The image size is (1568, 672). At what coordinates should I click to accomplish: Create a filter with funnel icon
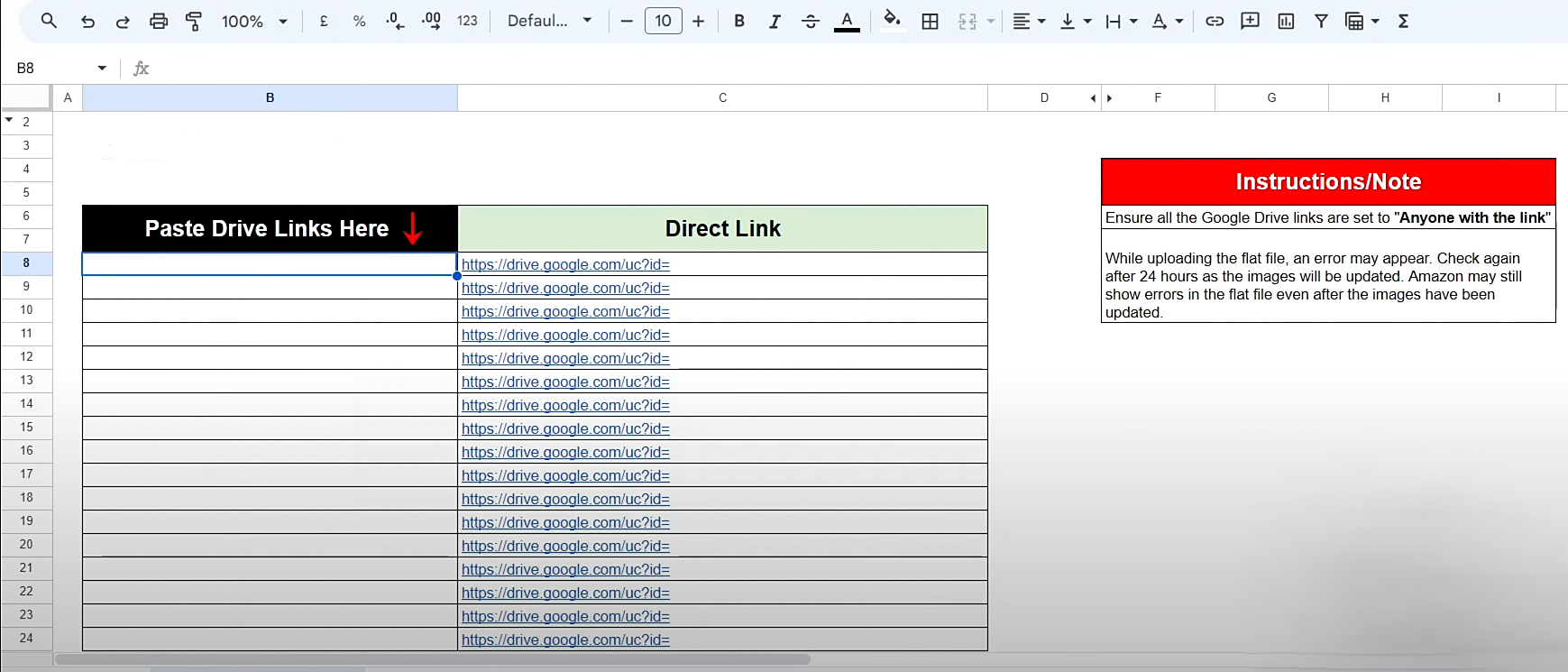[x=1321, y=21]
